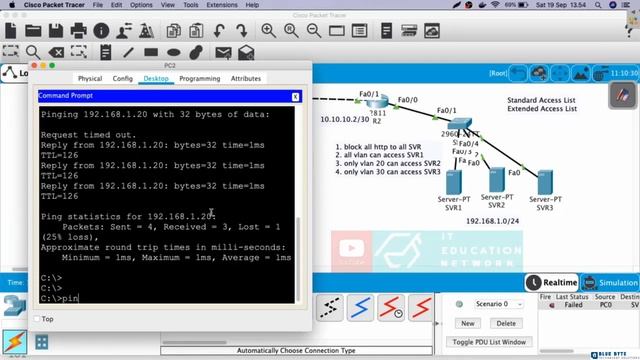Close the Command Prompt with X button
Screen dimensions: 640x360
[x=296, y=97]
